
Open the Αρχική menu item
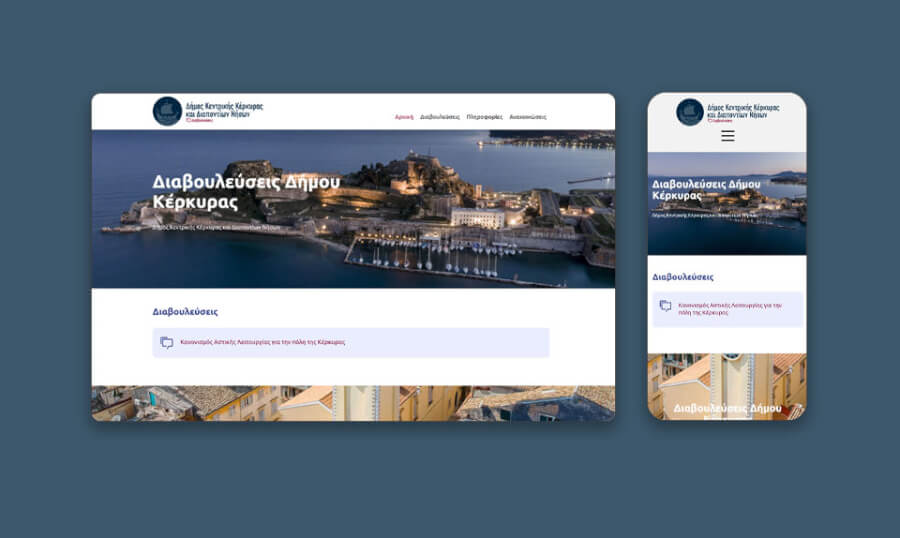pos(404,117)
